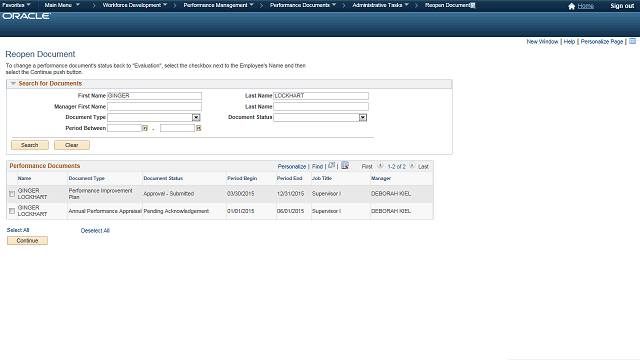Focus the Period Between end date field
The width and height of the screenshot is (640, 360).
coord(177,128)
